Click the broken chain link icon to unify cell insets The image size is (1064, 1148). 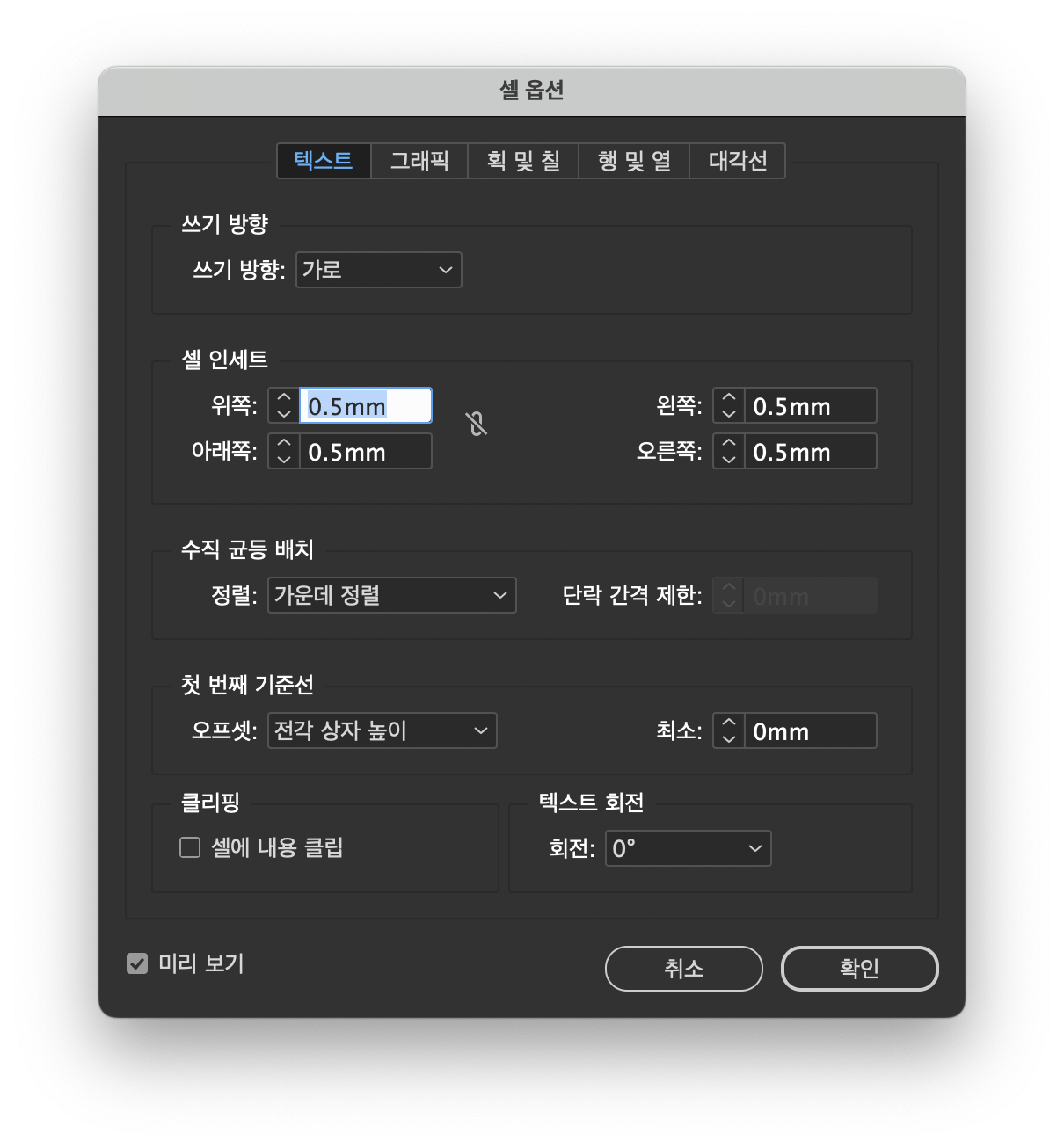click(476, 425)
